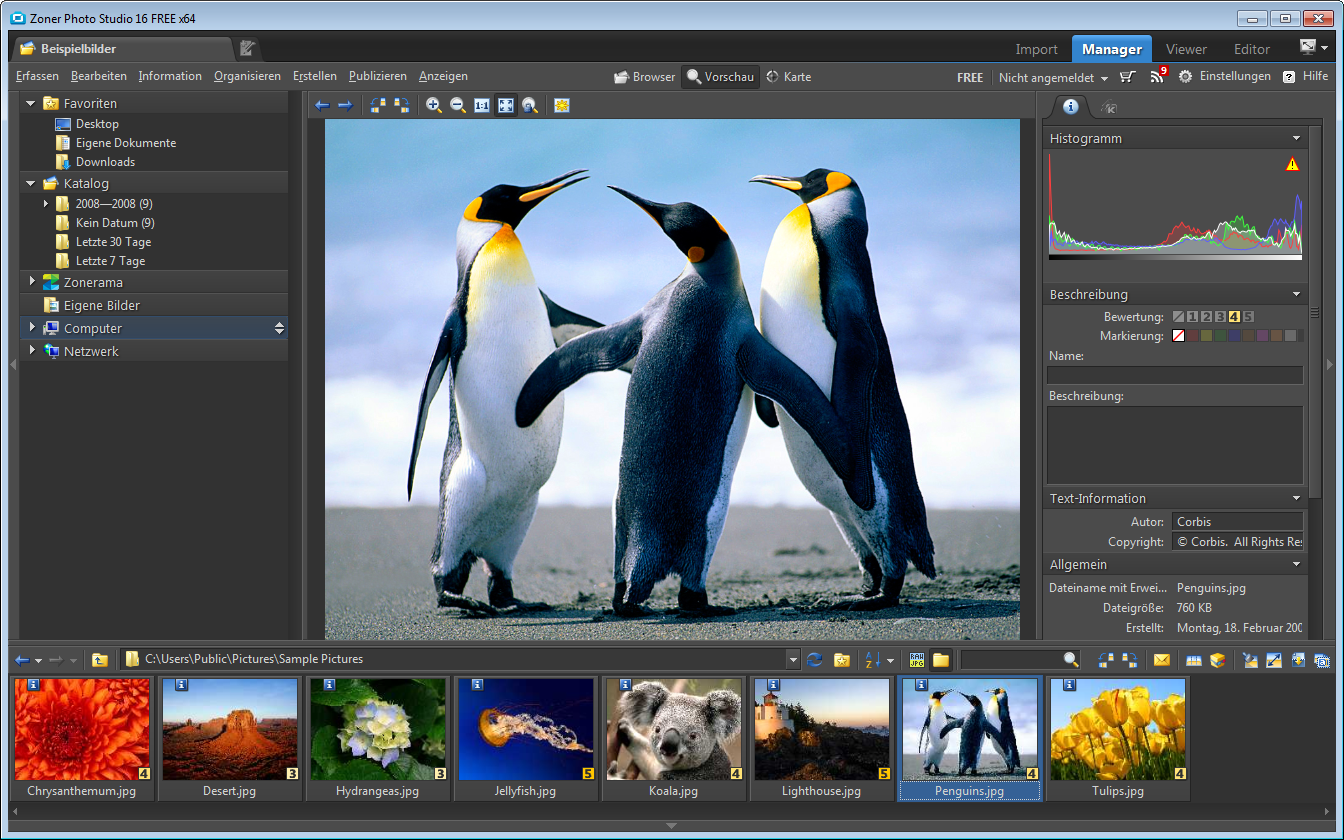Screen dimensions: 1344x840
Task: Click the RSS feed news icon
Action: 1158,76
